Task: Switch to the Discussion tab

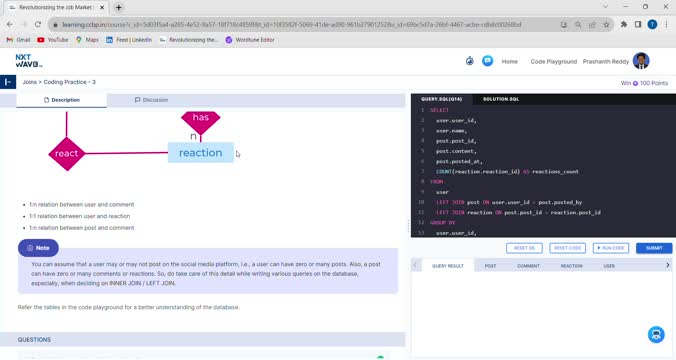Action: pos(151,100)
